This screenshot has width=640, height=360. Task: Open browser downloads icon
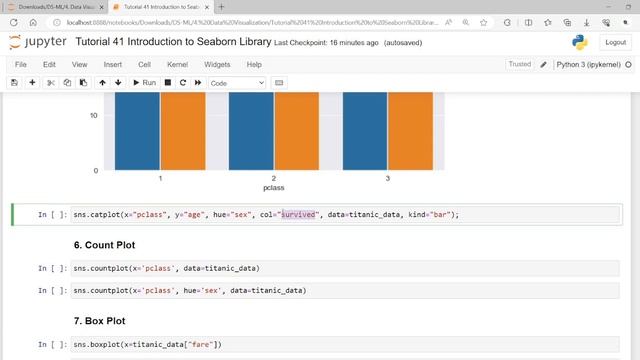587,22
